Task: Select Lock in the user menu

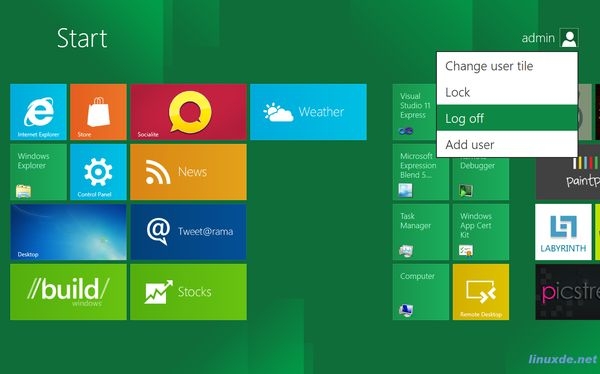Action: pos(507,92)
